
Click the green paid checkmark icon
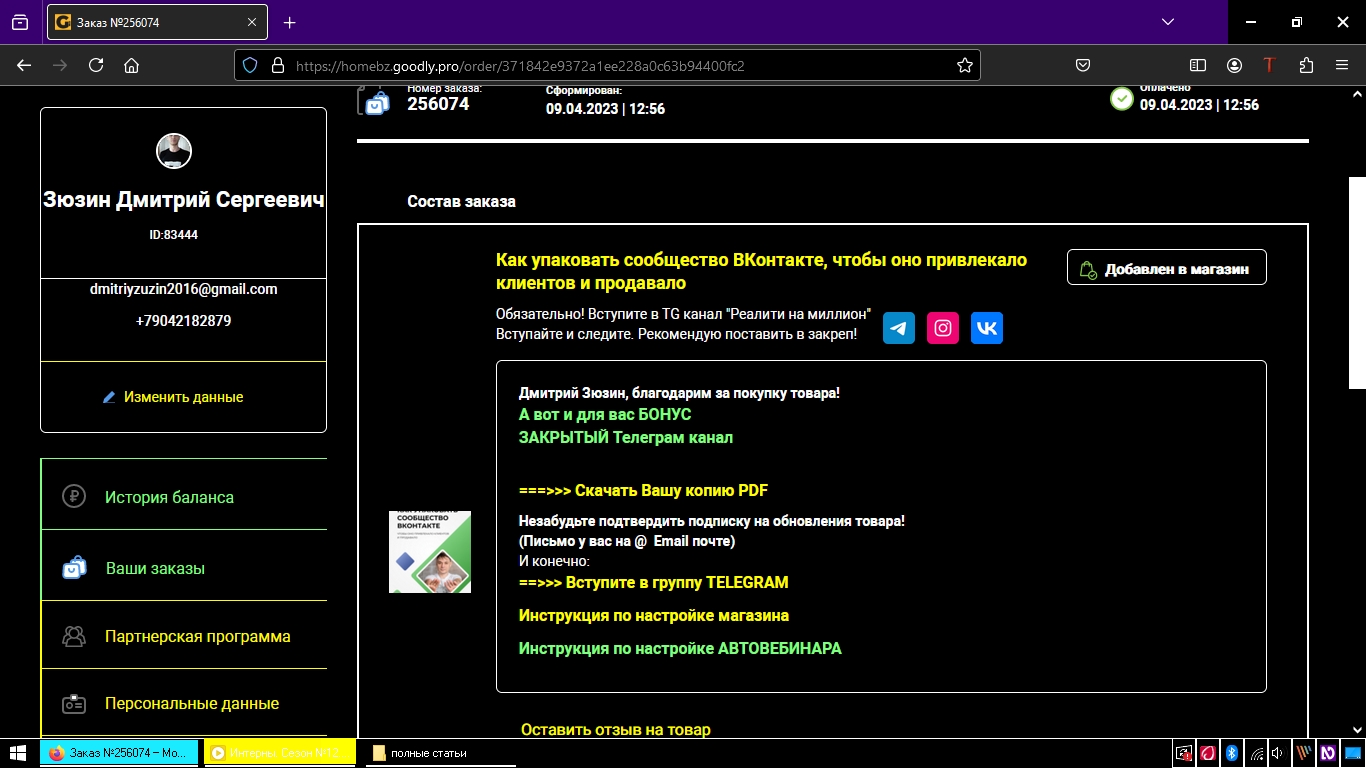pyautogui.click(x=1122, y=99)
